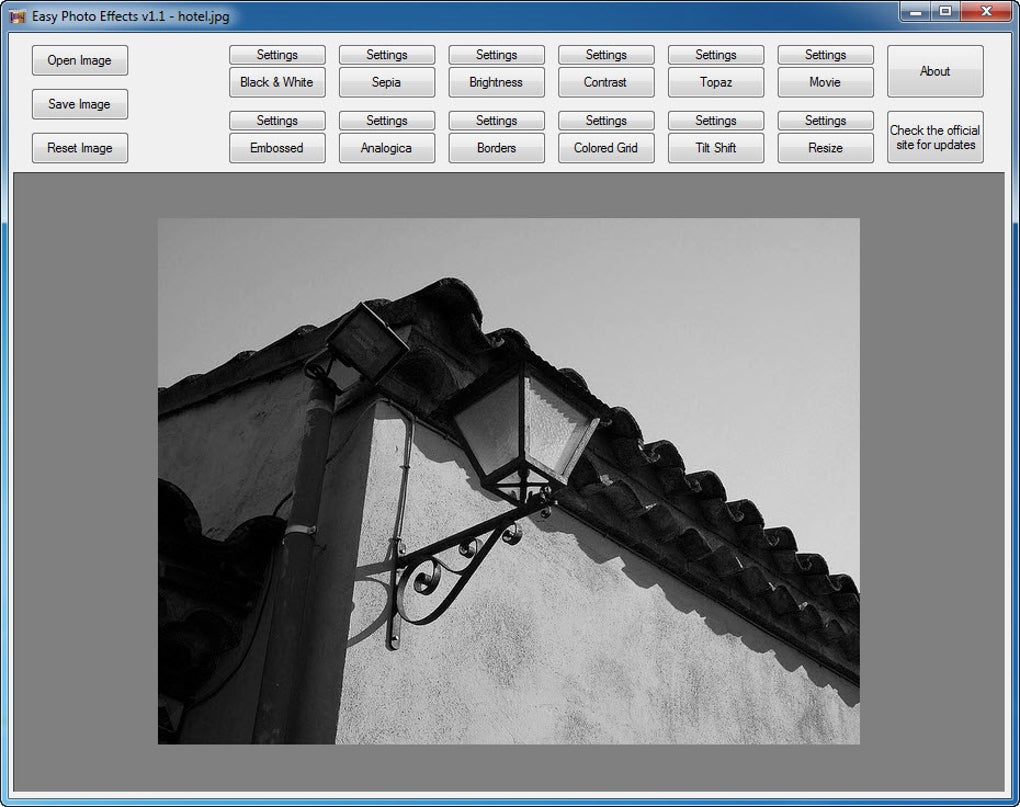Close the Easy Photo Effects window
1020x807 pixels.
click(986, 12)
